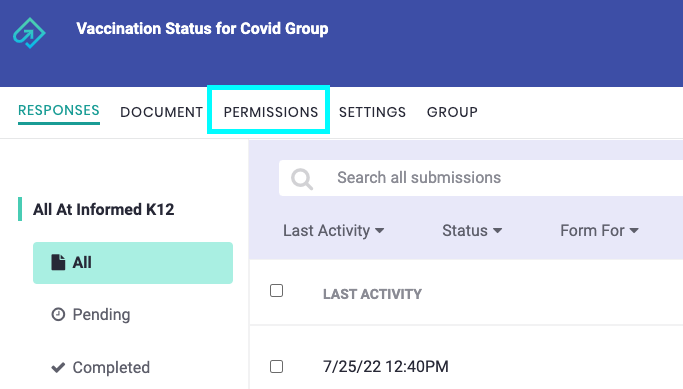Image resolution: width=683 pixels, height=389 pixels.
Task: Open the Form For filter dropdown
Action: (x=599, y=230)
